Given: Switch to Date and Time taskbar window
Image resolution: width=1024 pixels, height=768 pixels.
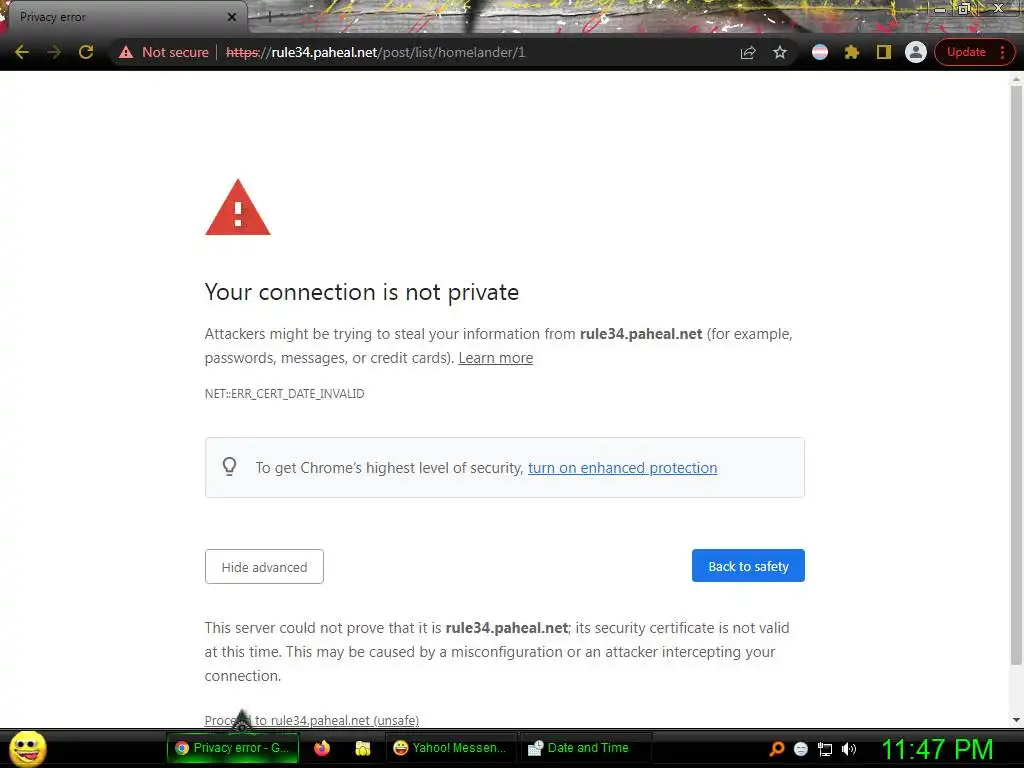Looking at the screenshot, I should (x=585, y=748).
